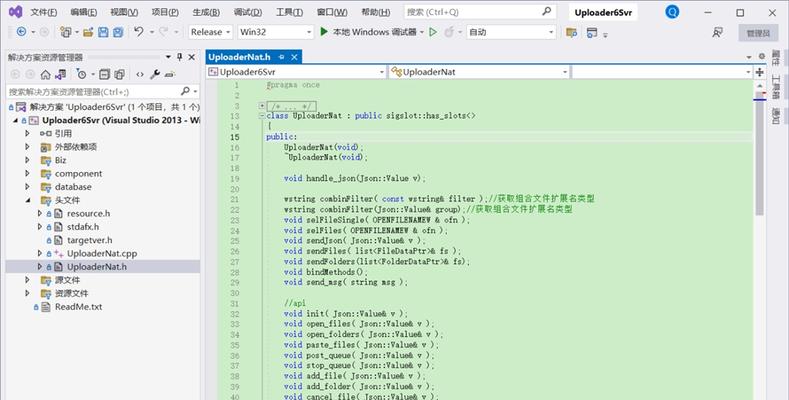
Task: Collapse the class UploaderNat code block
Action: coord(262,116)
